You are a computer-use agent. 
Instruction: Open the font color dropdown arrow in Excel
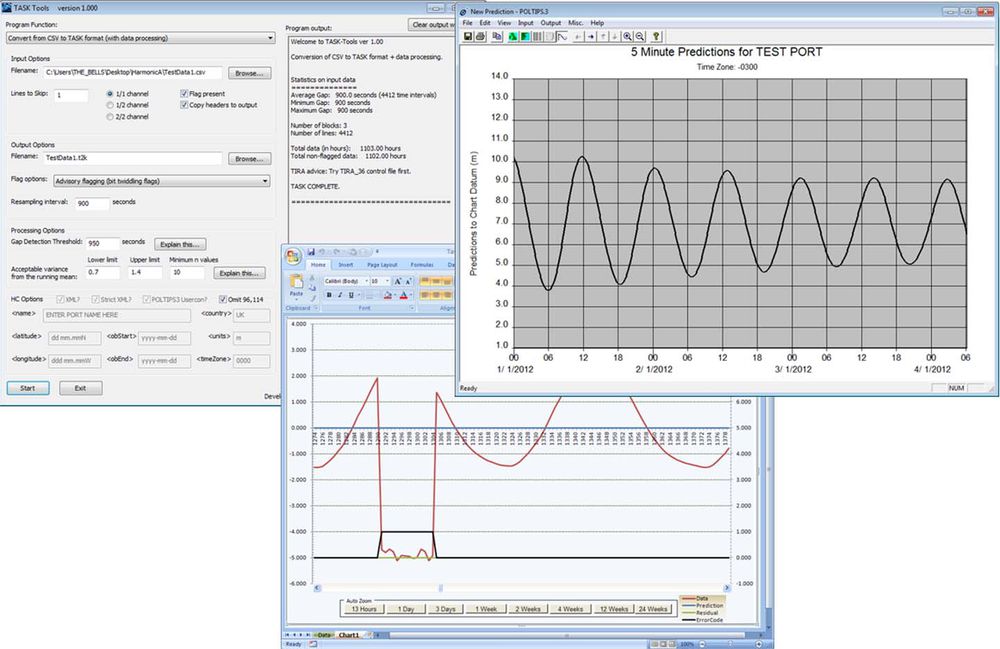pyautogui.click(x=411, y=295)
